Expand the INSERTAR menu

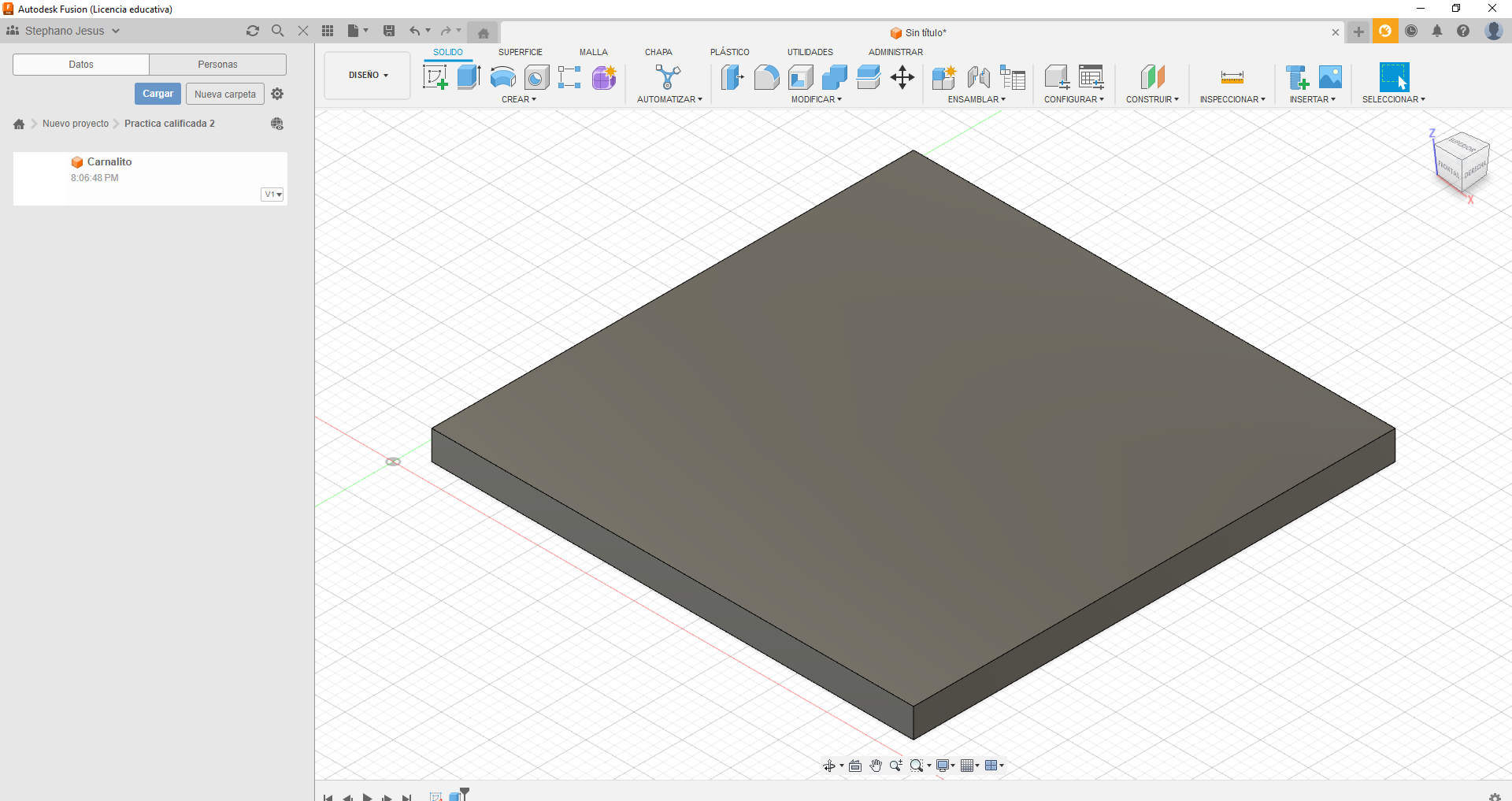(1313, 99)
